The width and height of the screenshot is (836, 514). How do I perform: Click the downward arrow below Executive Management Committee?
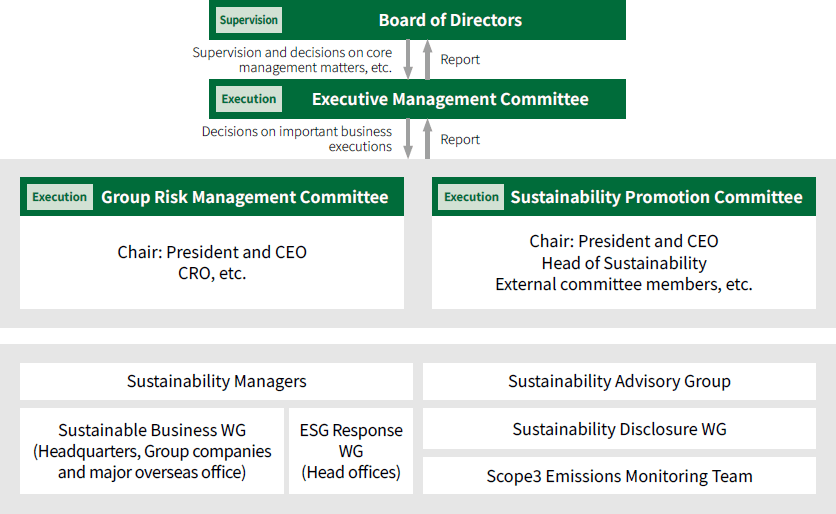pyautogui.click(x=408, y=139)
